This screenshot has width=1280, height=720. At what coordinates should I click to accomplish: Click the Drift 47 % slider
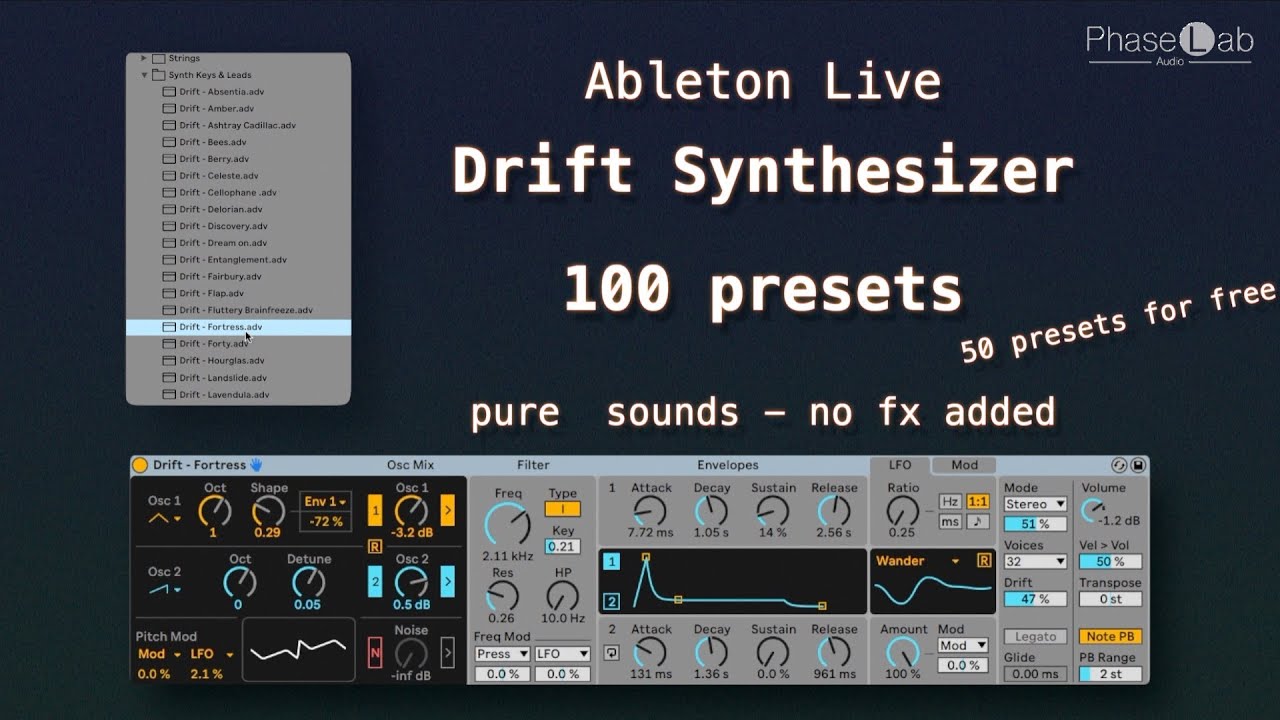point(1036,599)
